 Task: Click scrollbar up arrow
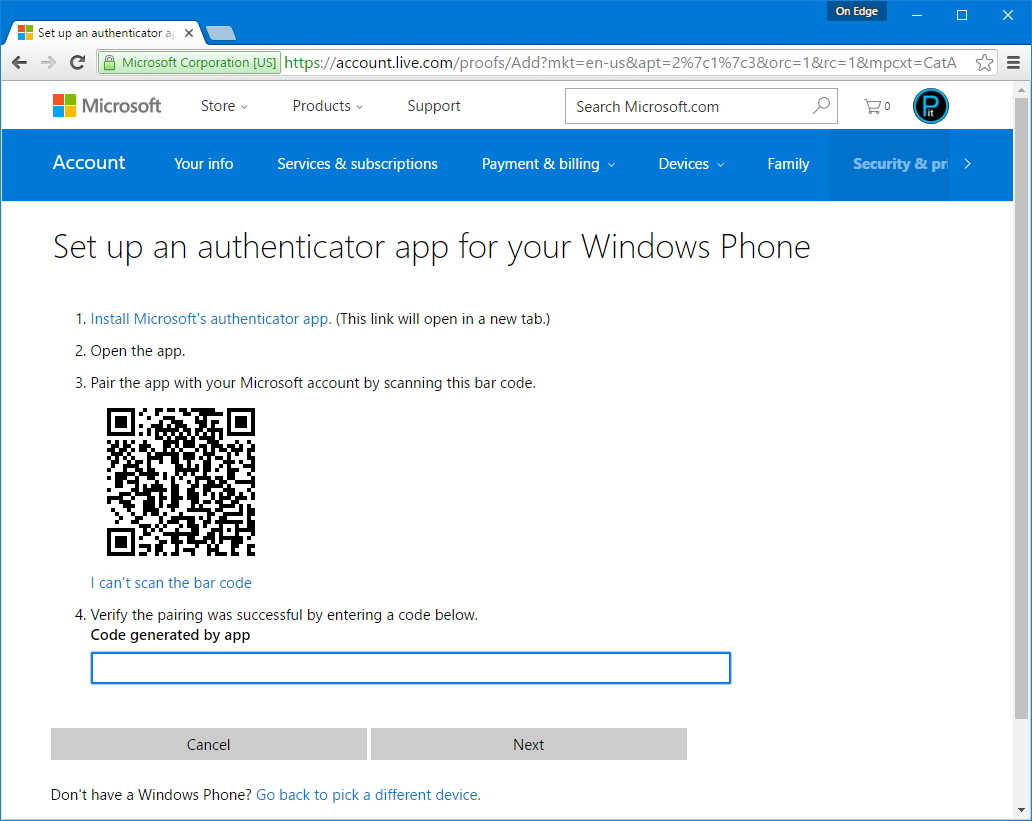tap(1021, 89)
